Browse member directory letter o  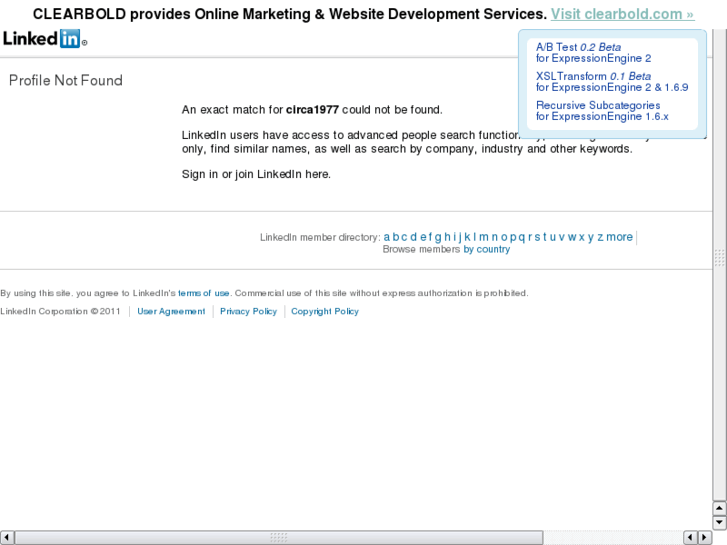tap(504, 237)
